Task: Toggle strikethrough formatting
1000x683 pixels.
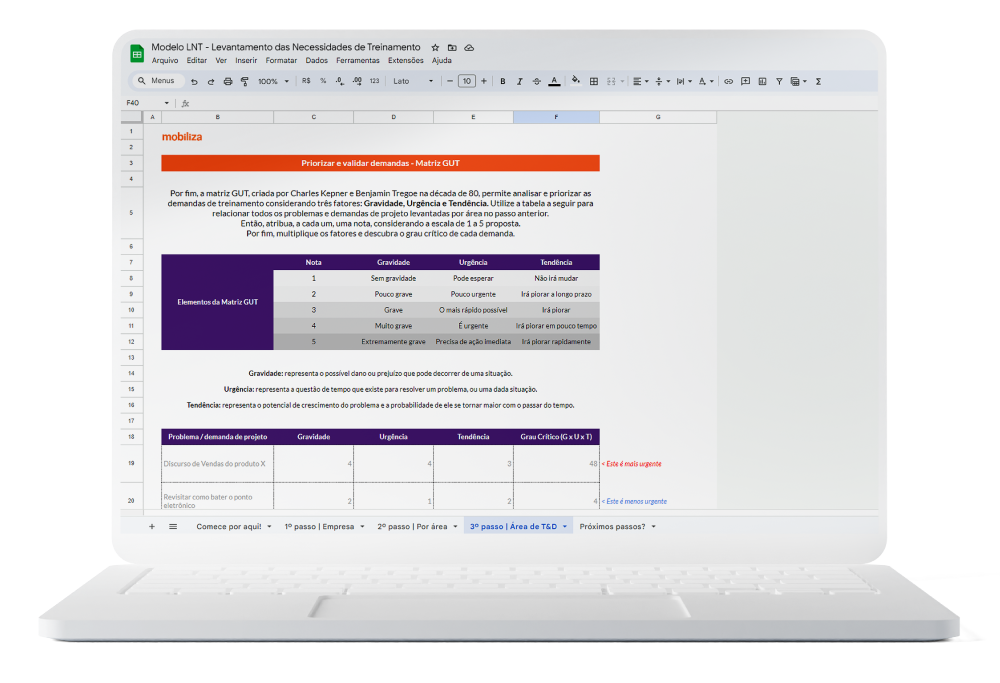Action: [537, 82]
